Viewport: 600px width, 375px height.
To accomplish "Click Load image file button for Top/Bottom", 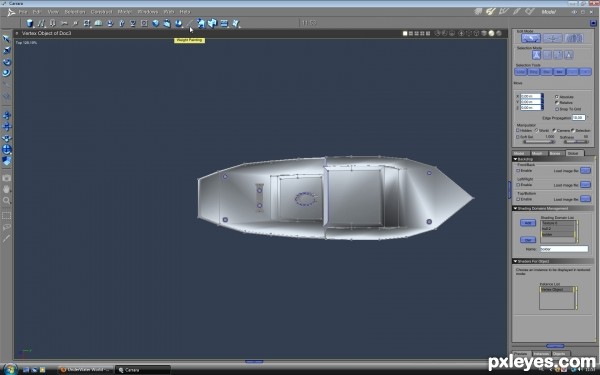I will [585, 199].
